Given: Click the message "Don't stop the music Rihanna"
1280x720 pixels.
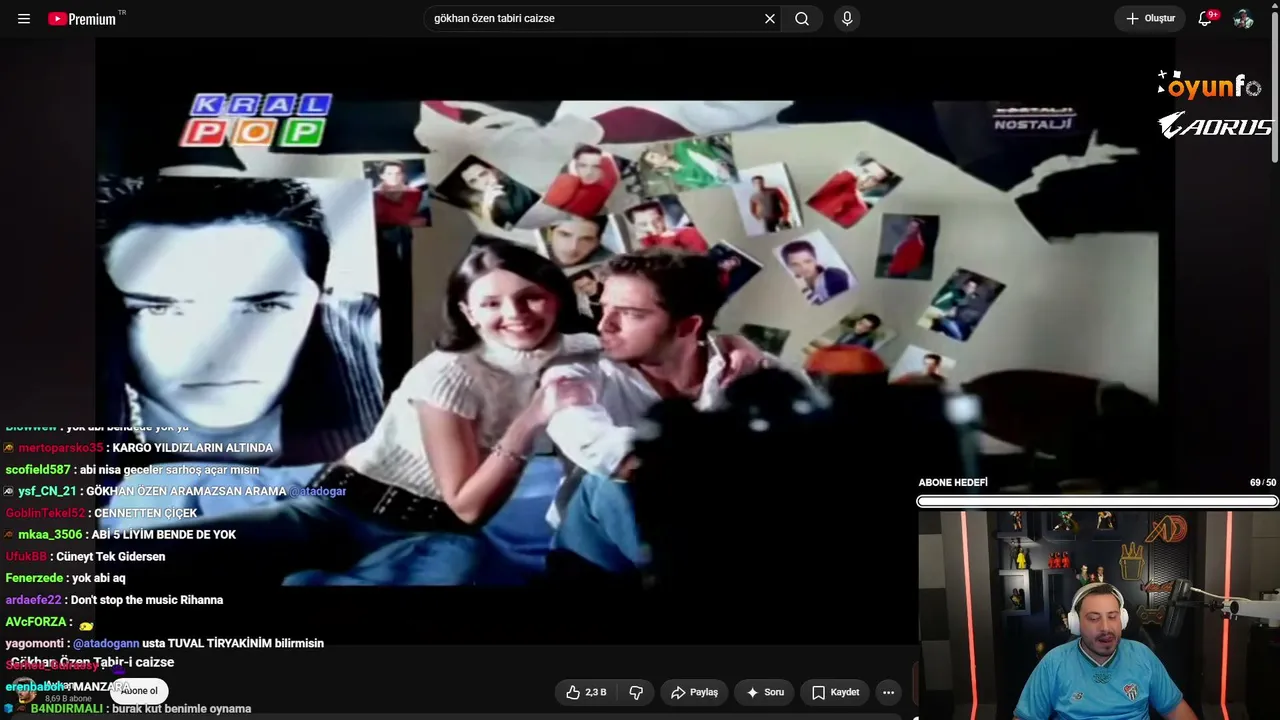Looking at the screenshot, I should pos(147,600).
